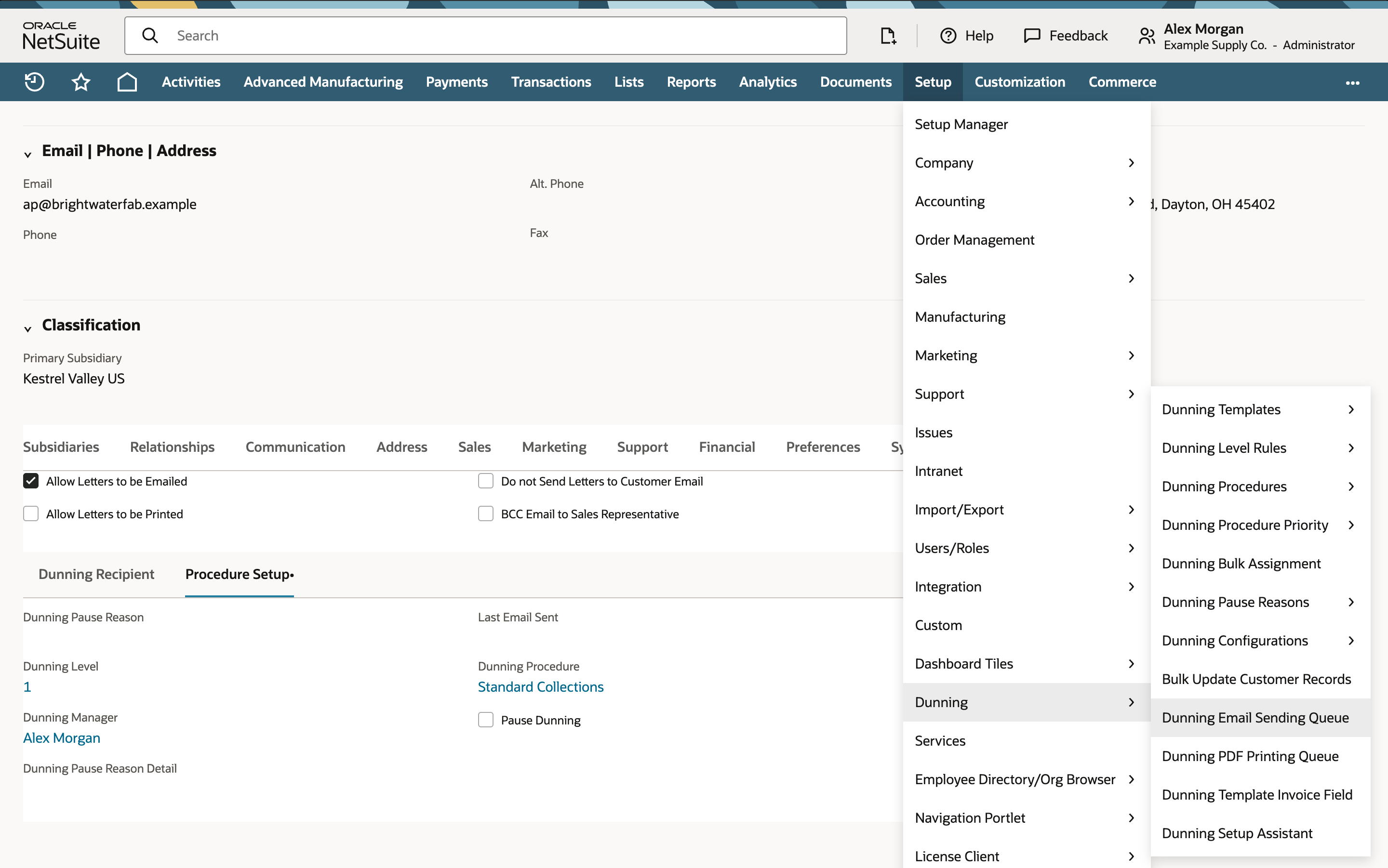Uncheck Allow Letters to be Emailed
Viewport: 1388px width, 868px height.
click(x=31, y=481)
